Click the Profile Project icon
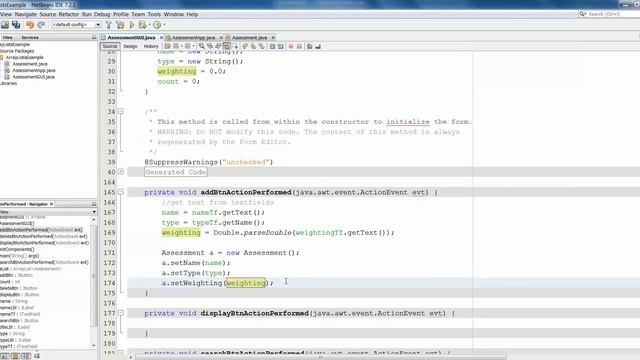Viewport: 640px width, 360px height. tap(157, 25)
